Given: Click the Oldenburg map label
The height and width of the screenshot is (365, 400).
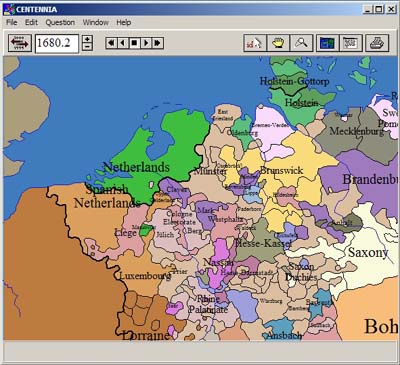Looking at the screenshot, I should click(x=242, y=133).
